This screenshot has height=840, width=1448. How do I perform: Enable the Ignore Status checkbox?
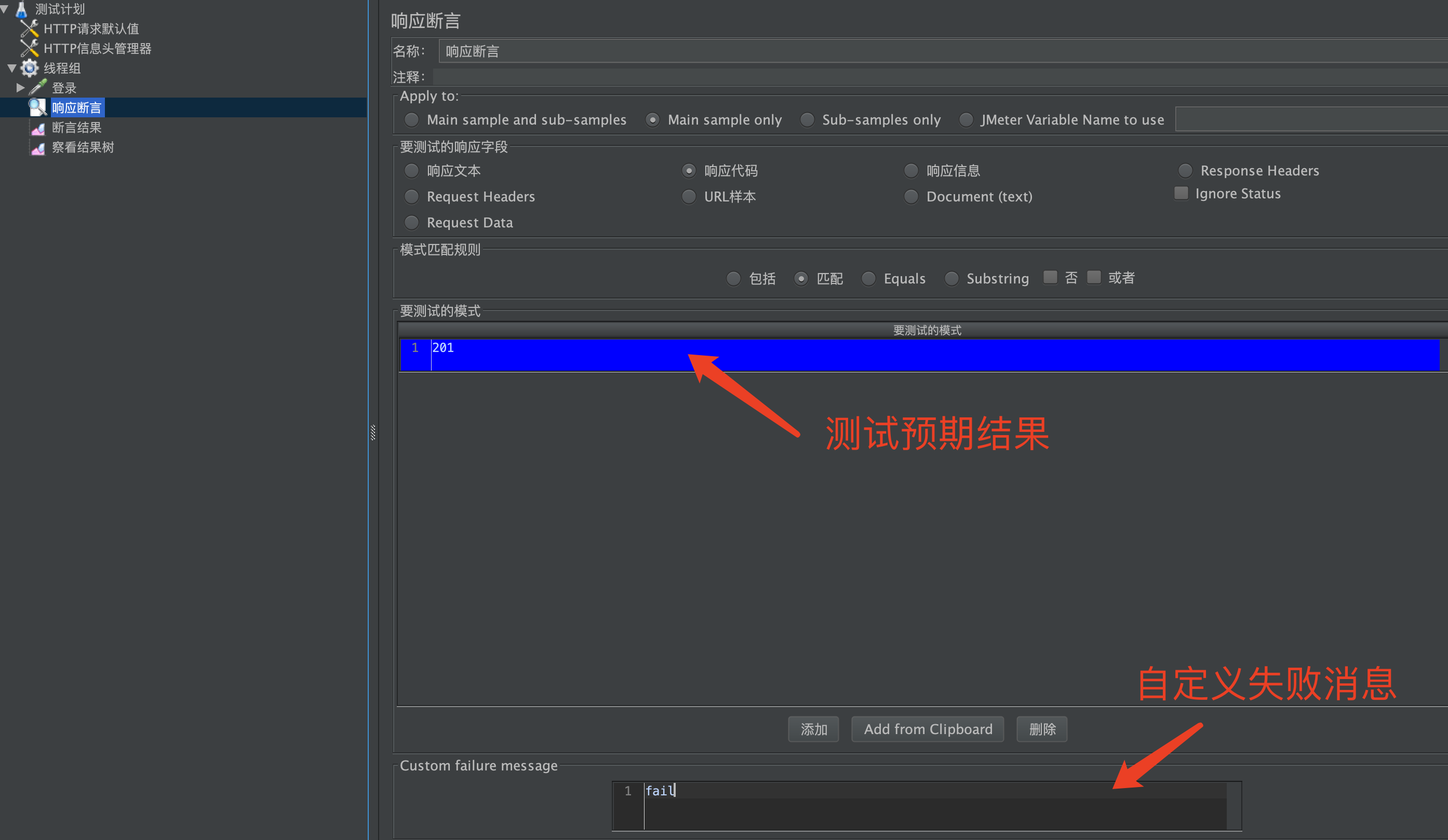[1181, 193]
